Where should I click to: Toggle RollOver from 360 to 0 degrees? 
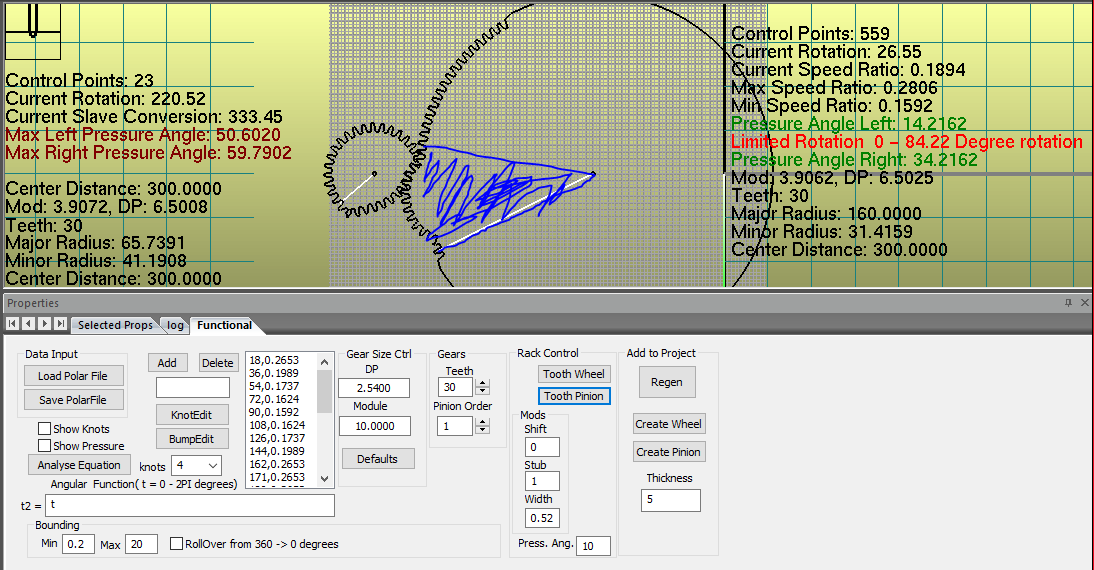[177, 544]
